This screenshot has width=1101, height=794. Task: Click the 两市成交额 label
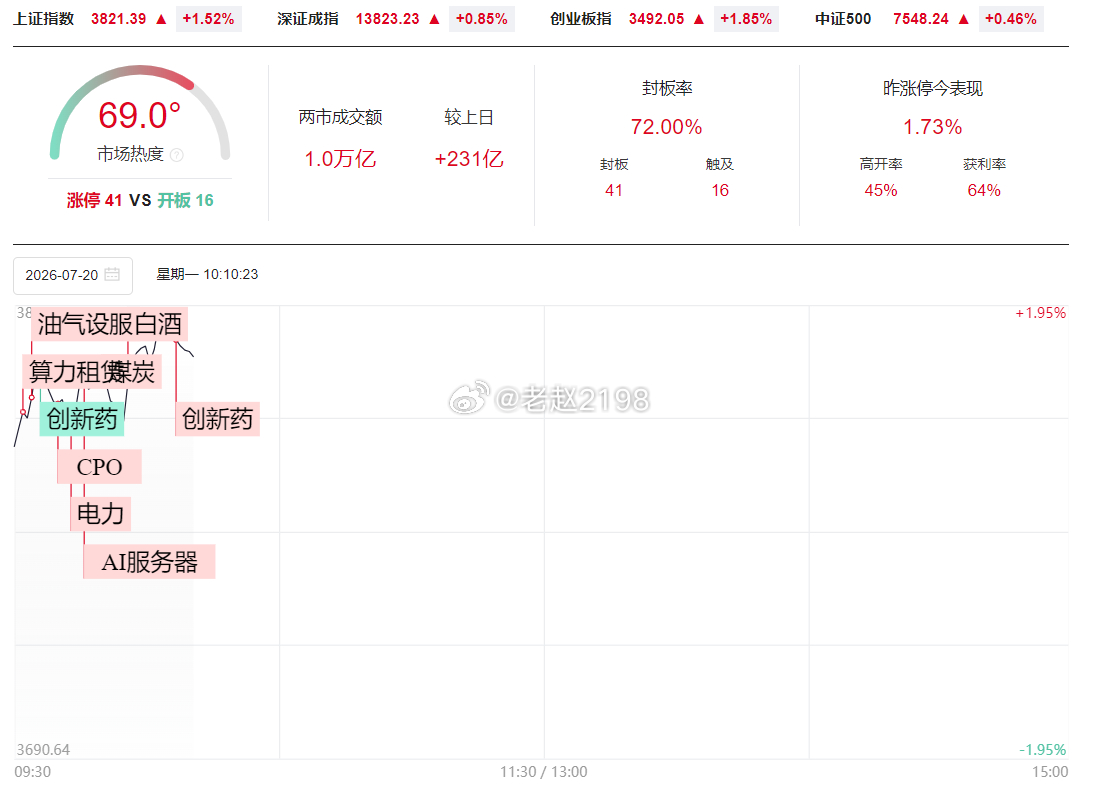(x=341, y=117)
